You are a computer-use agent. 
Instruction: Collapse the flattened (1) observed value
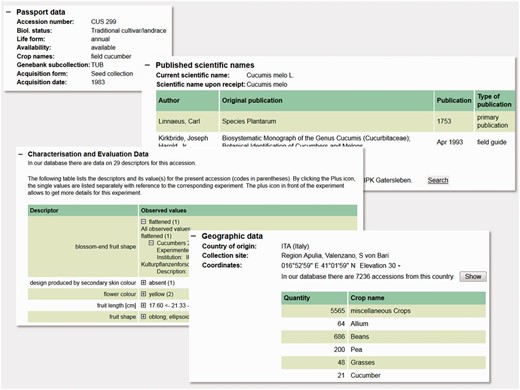click(x=143, y=222)
